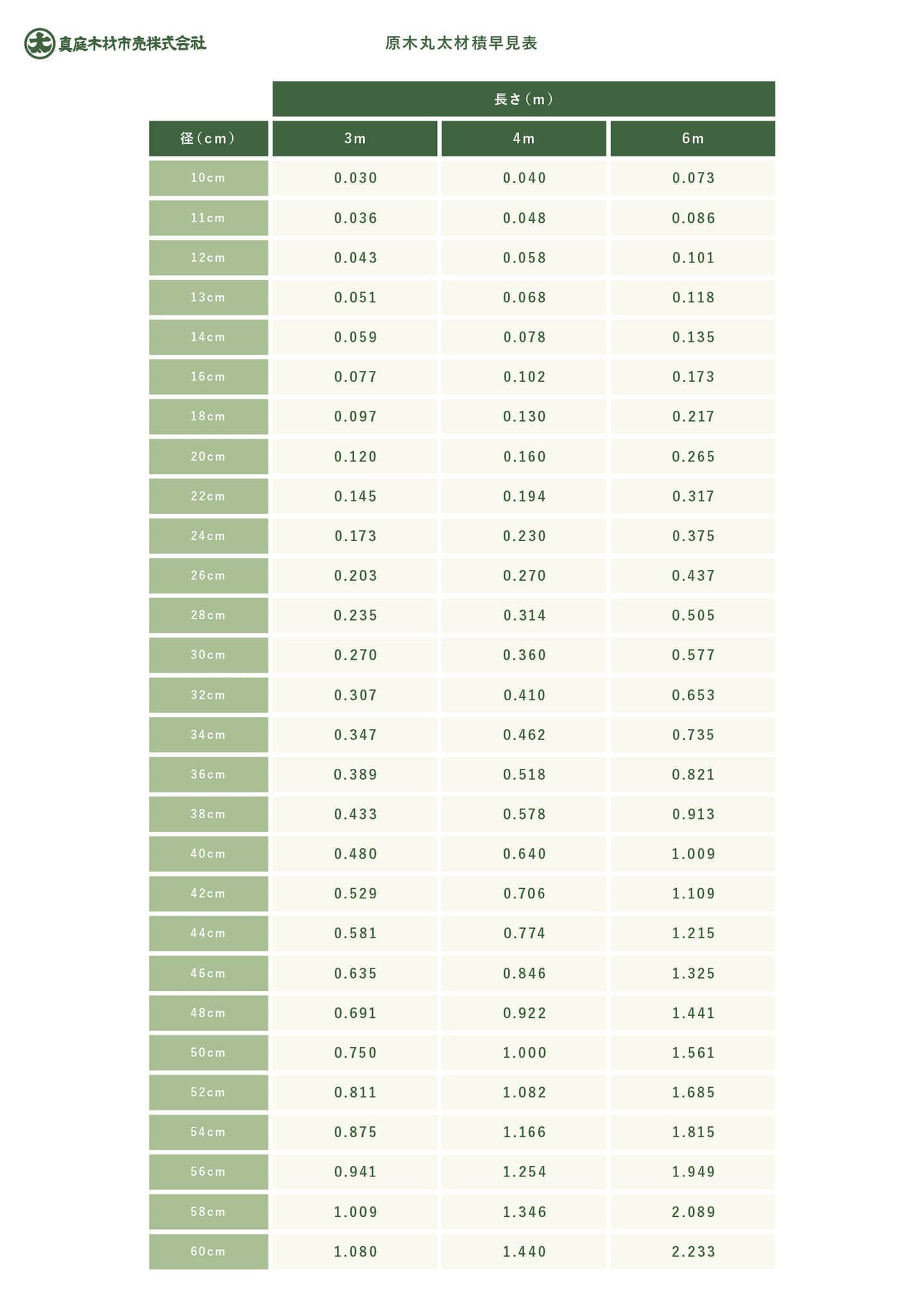
Task: Select the 60cm row label
Action: (x=208, y=1251)
